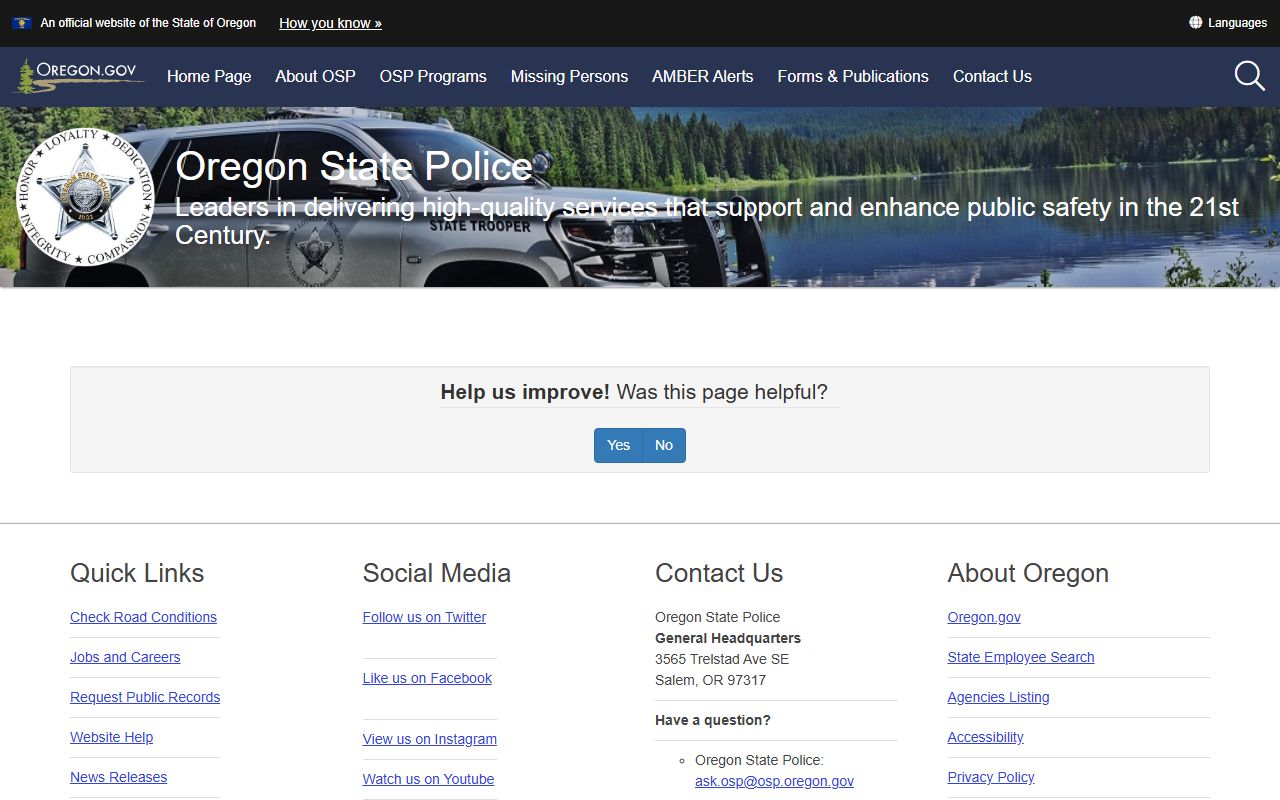Click 'Salem, OR 97317' text
The width and height of the screenshot is (1280, 800).
point(710,680)
